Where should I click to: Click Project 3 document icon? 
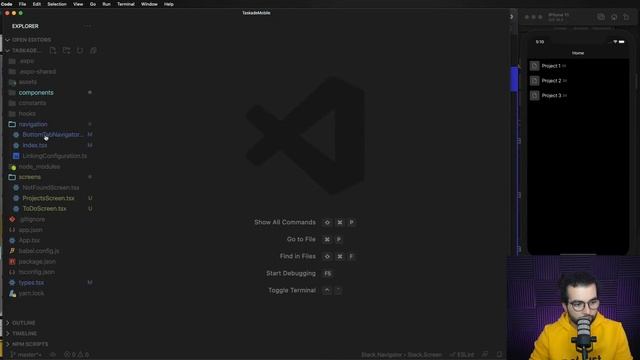pyautogui.click(x=534, y=95)
